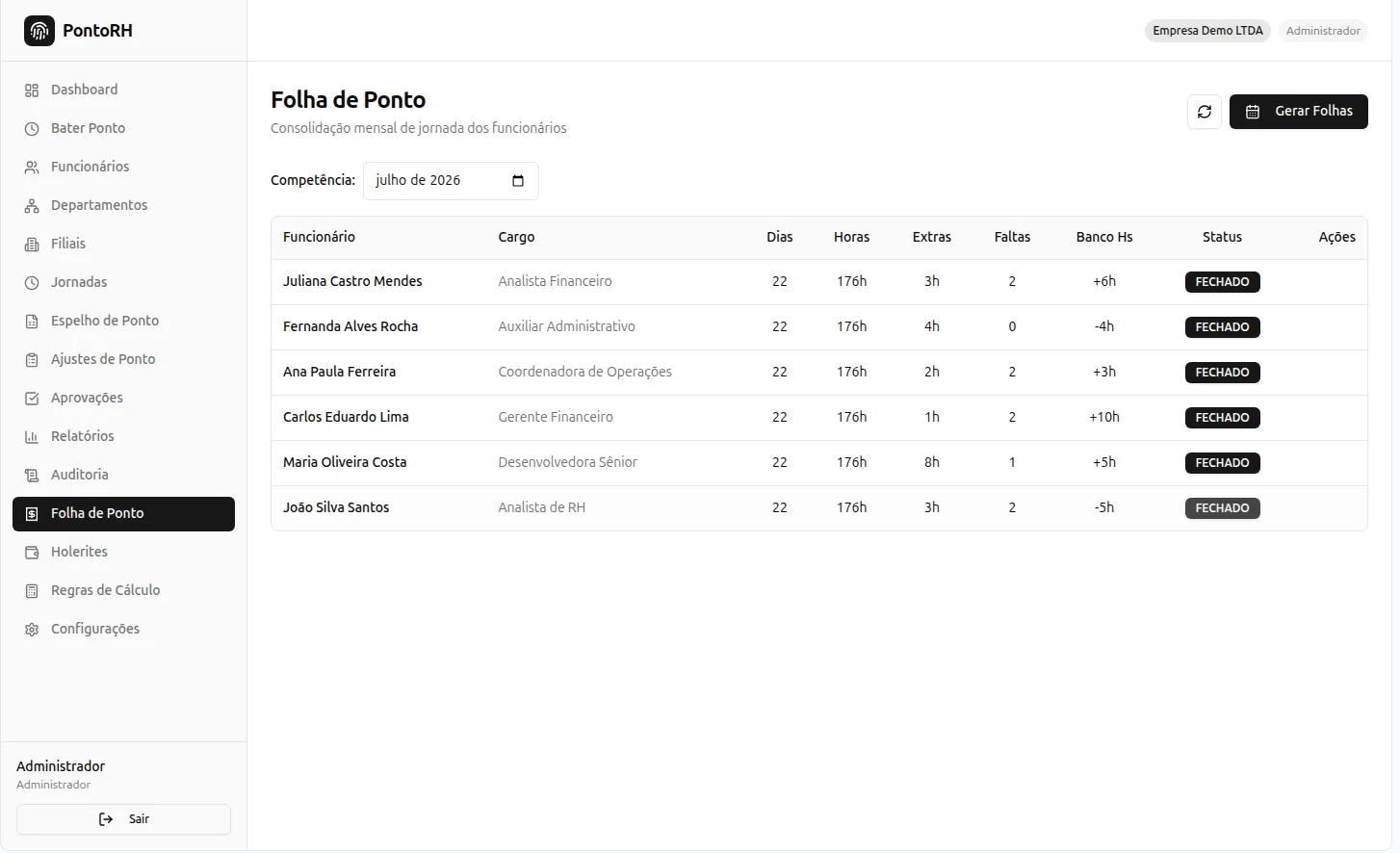Click the Configurações gear icon

click(x=32, y=629)
